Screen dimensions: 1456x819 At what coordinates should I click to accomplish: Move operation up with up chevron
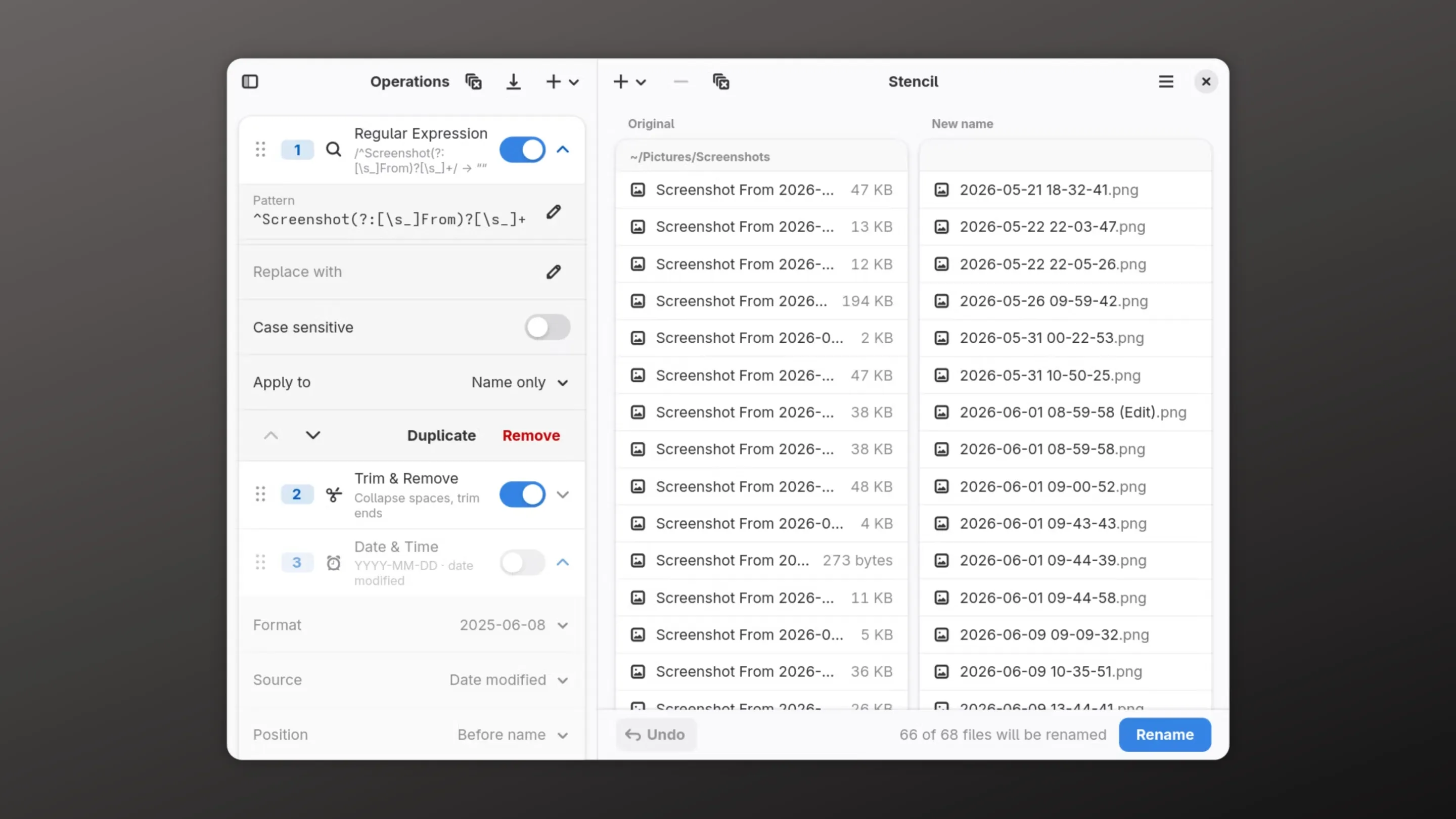pos(271,435)
